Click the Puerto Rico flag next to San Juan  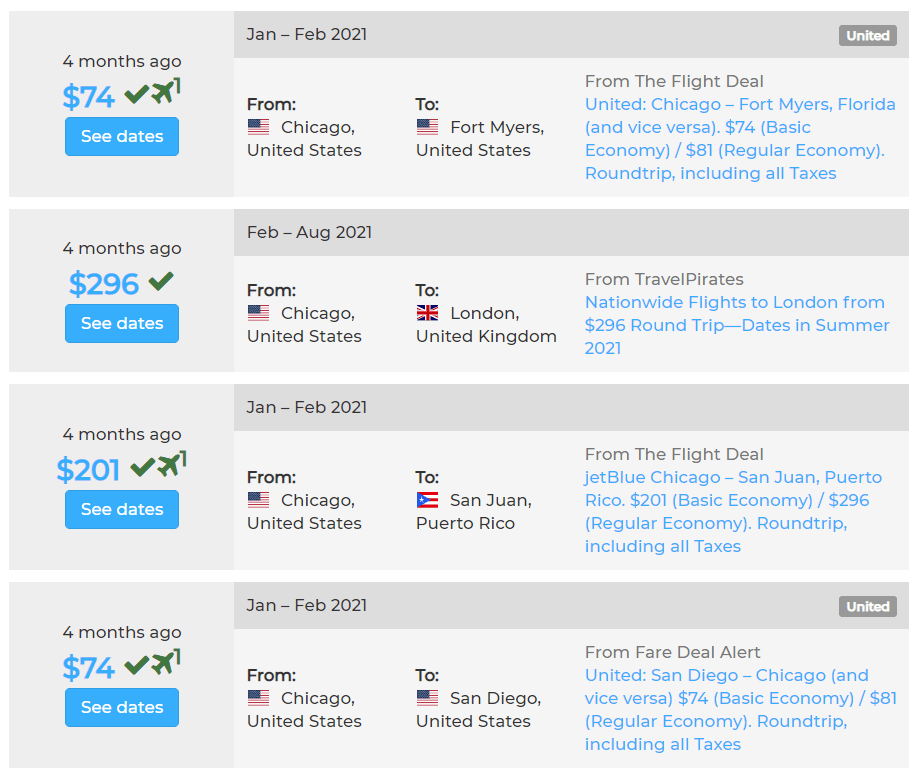(427, 500)
